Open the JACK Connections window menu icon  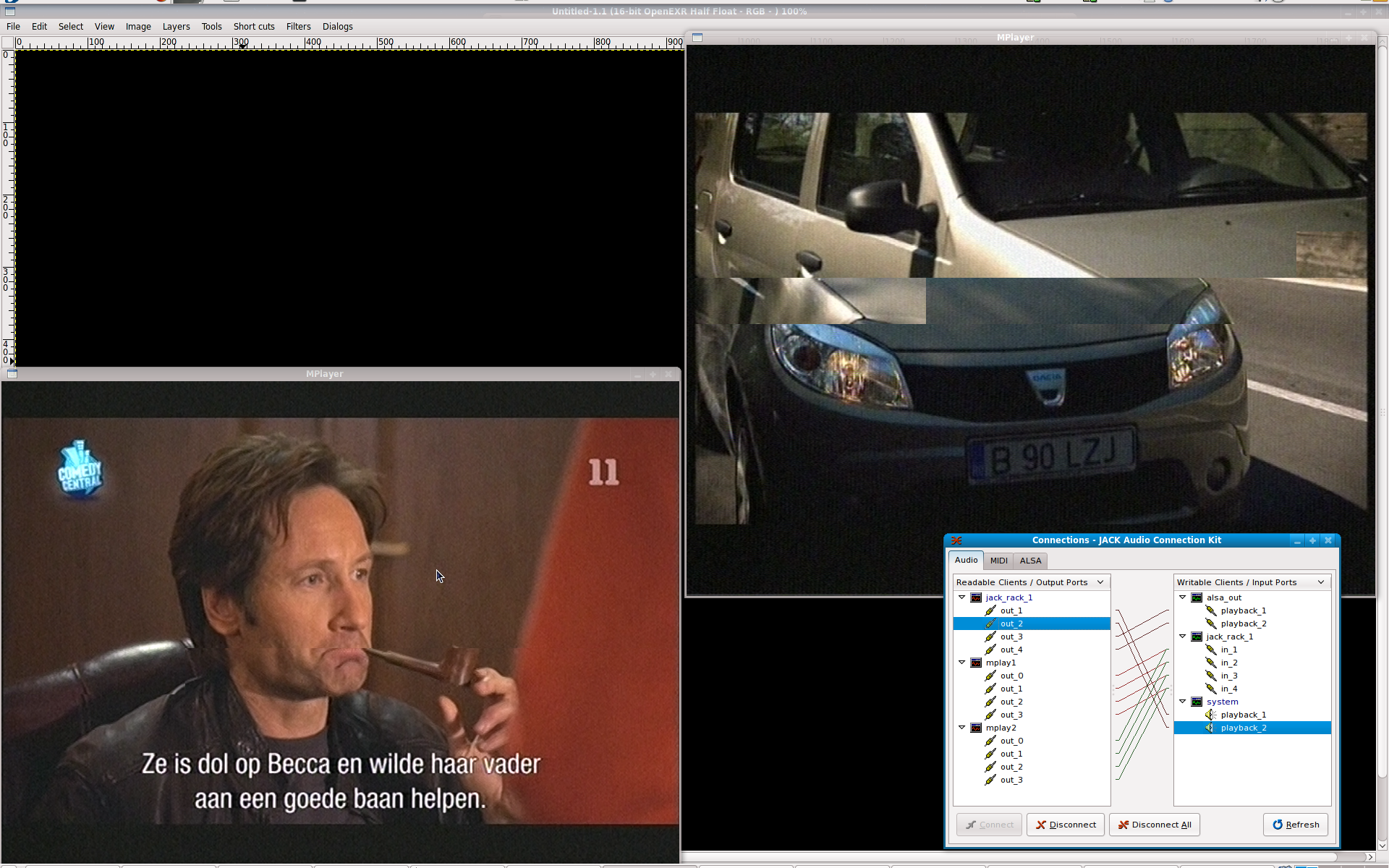(956, 540)
